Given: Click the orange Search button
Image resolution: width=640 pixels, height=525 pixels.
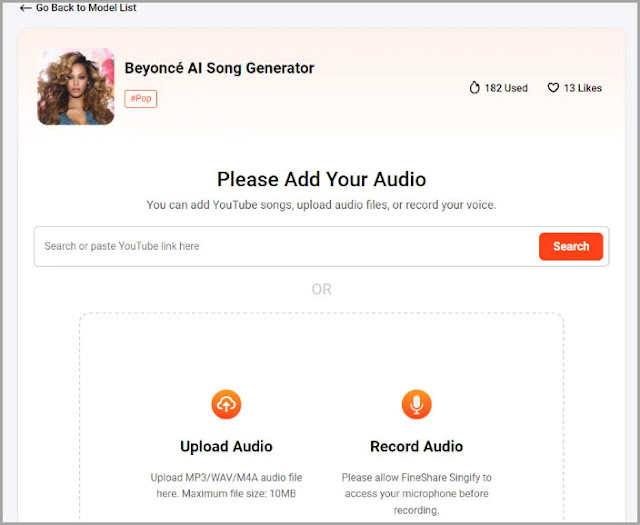Looking at the screenshot, I should tap(571, 247).
